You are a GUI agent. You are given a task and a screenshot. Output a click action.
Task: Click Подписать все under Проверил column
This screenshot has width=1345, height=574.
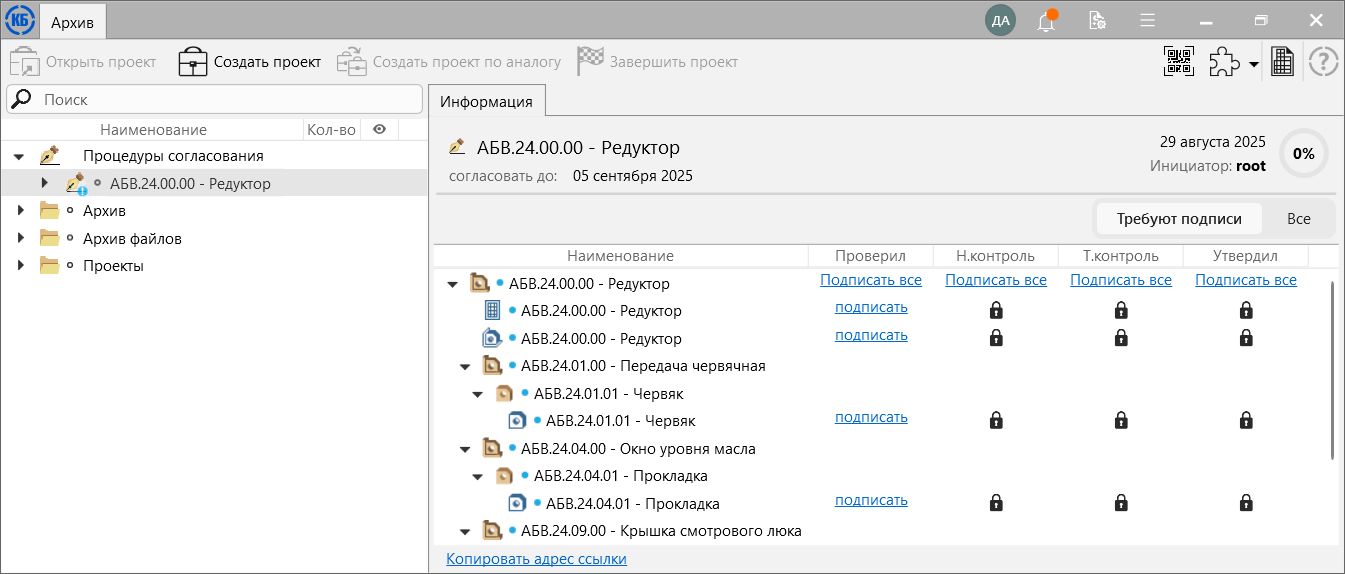click(871, 280)
